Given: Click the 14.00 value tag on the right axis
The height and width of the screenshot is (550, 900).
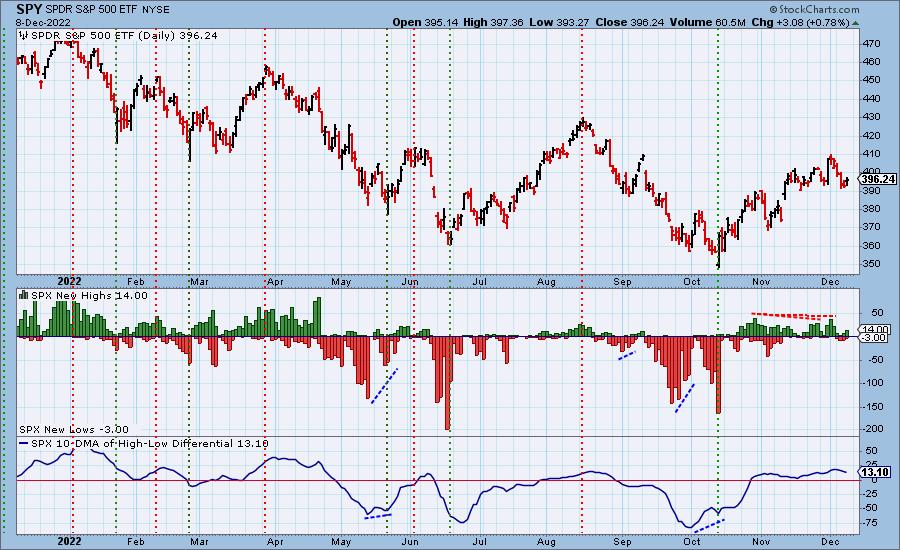Looking at the screenshot, I should (876, 330).
